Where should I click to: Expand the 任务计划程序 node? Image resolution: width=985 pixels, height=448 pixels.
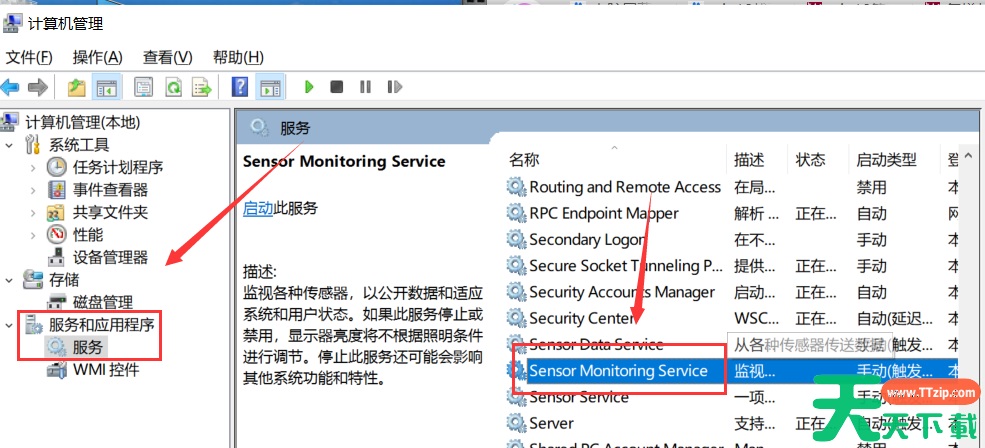[x=35, y=167]
